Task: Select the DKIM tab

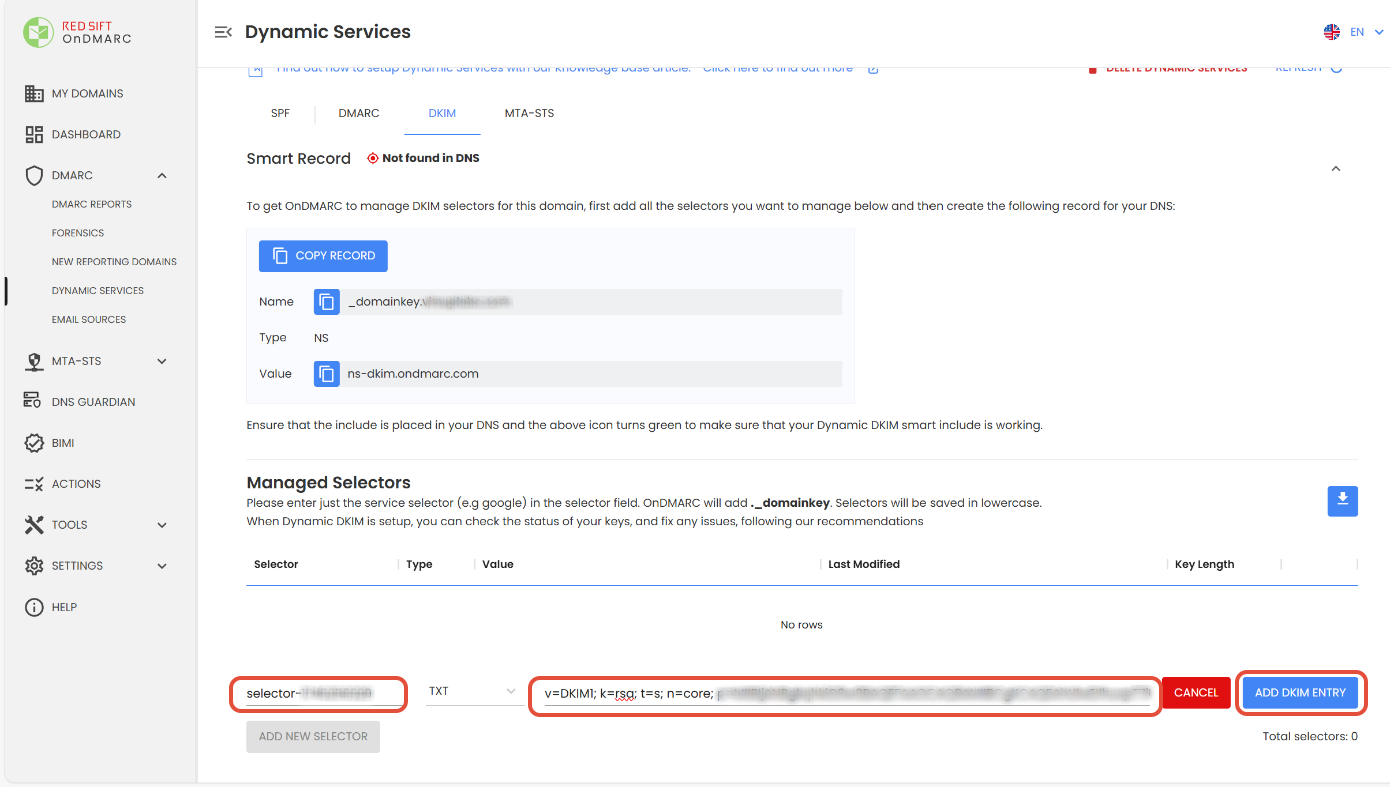Action: coord(442,113)
